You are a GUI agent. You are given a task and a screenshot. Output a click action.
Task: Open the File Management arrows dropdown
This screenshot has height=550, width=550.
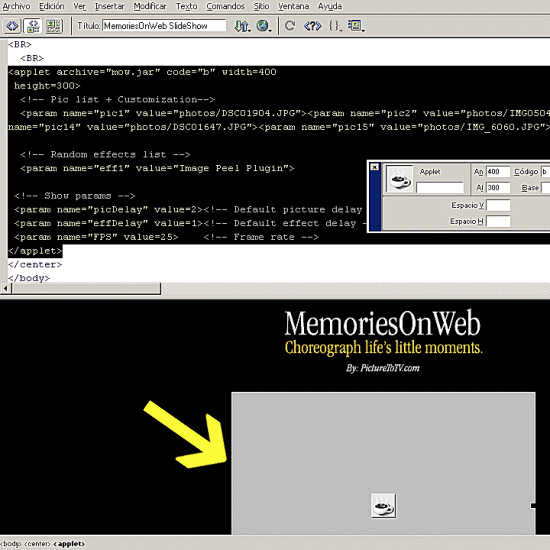pyautogui.click(x=242, y=26)
